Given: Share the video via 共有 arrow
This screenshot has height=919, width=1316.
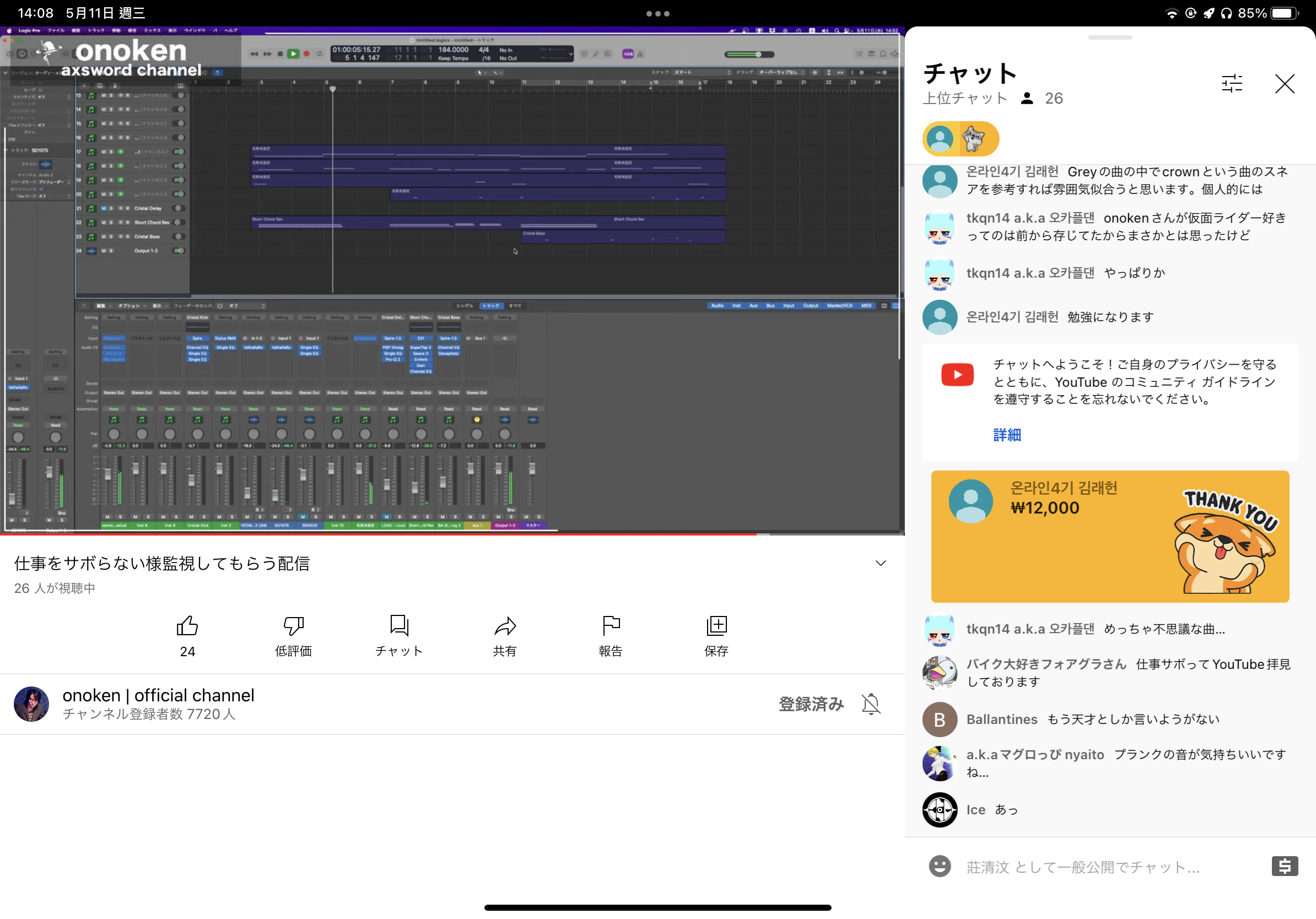Looking at the screenshot, I should (505, 626).
